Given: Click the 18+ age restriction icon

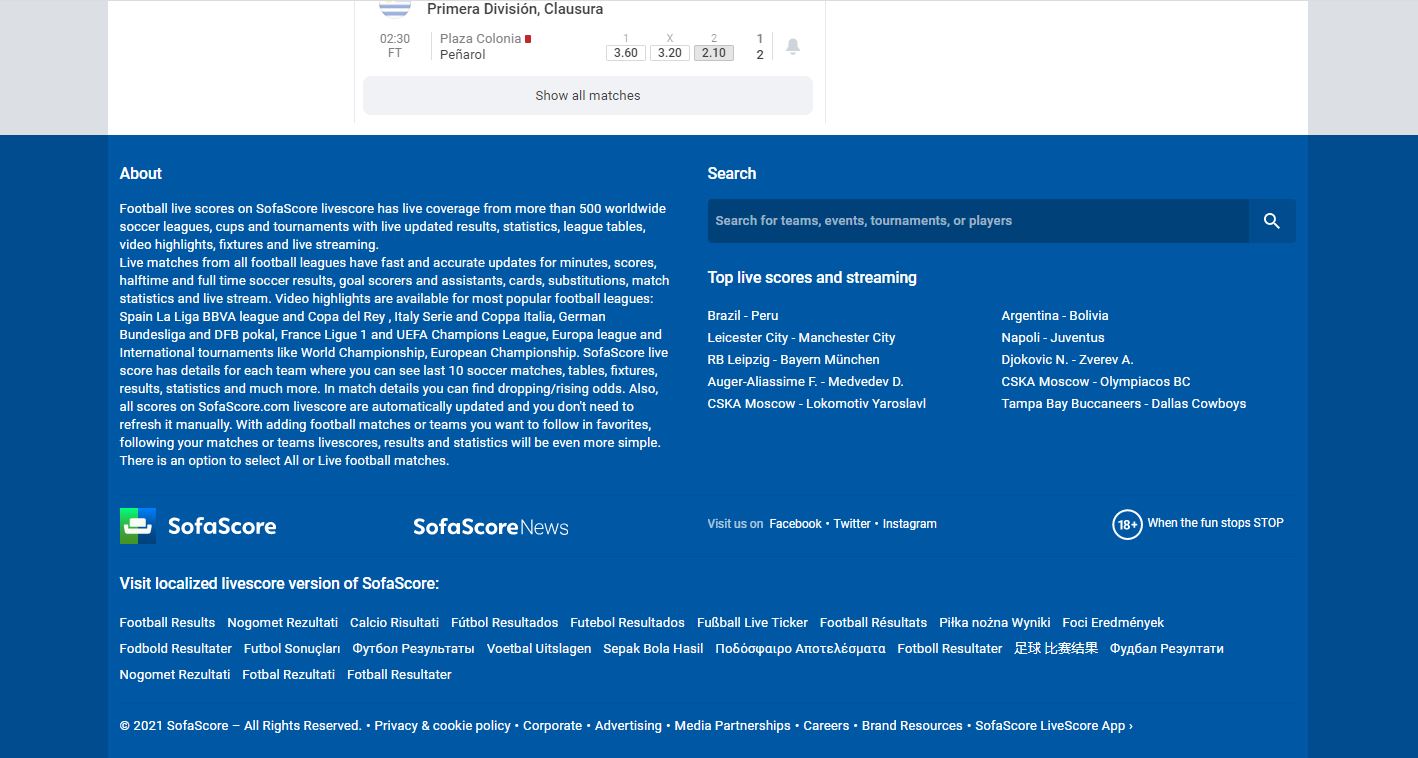Looking at the screenshot, I should point(1127,524).
